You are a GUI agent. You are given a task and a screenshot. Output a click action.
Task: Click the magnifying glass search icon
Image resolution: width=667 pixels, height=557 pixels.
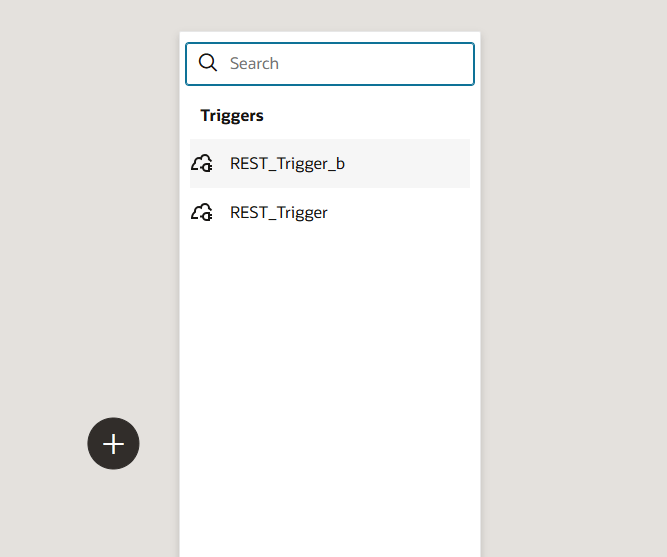point(208,63)
